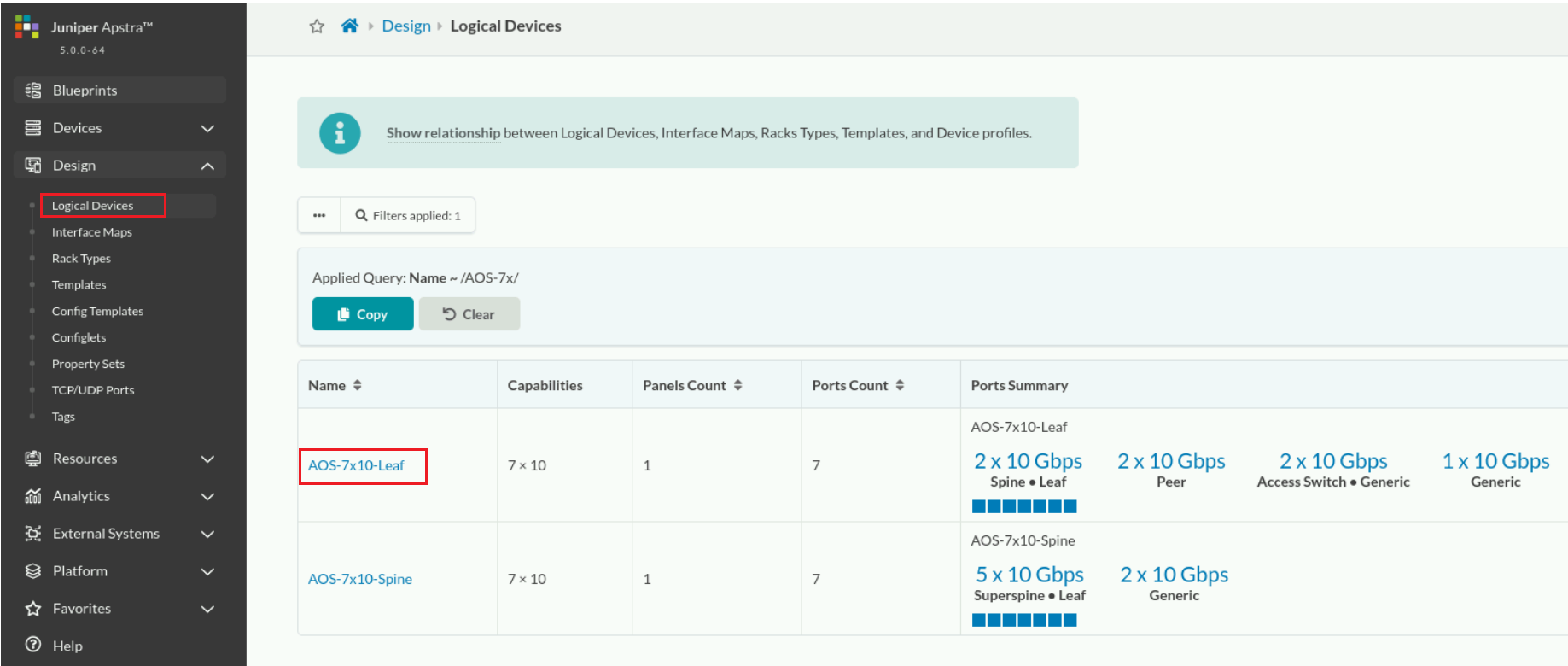Screen dimensions: 1568x666
Task: Expand the External Systems chevron
Action: (x=207, y=534)
